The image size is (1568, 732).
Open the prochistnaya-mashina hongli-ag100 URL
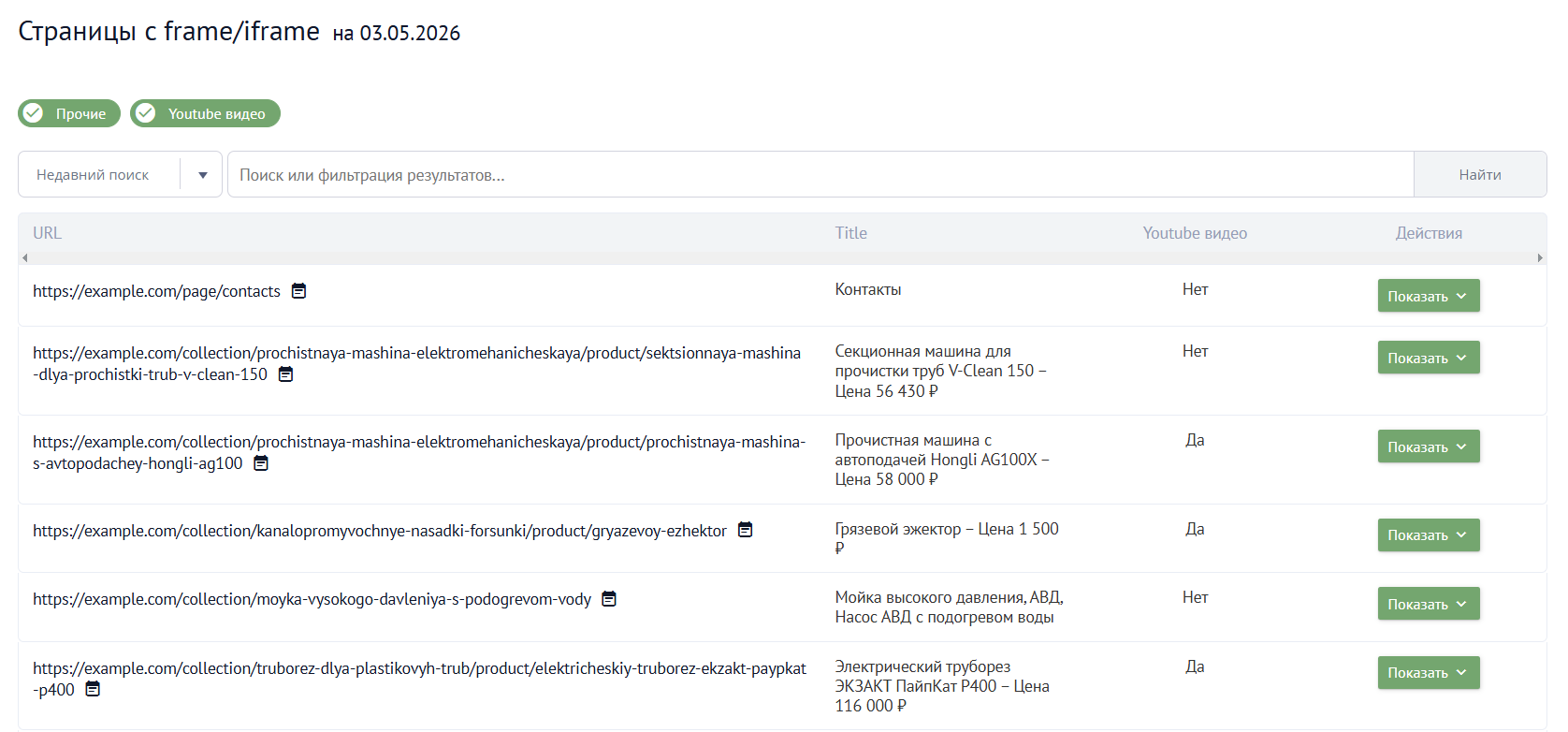419,452
